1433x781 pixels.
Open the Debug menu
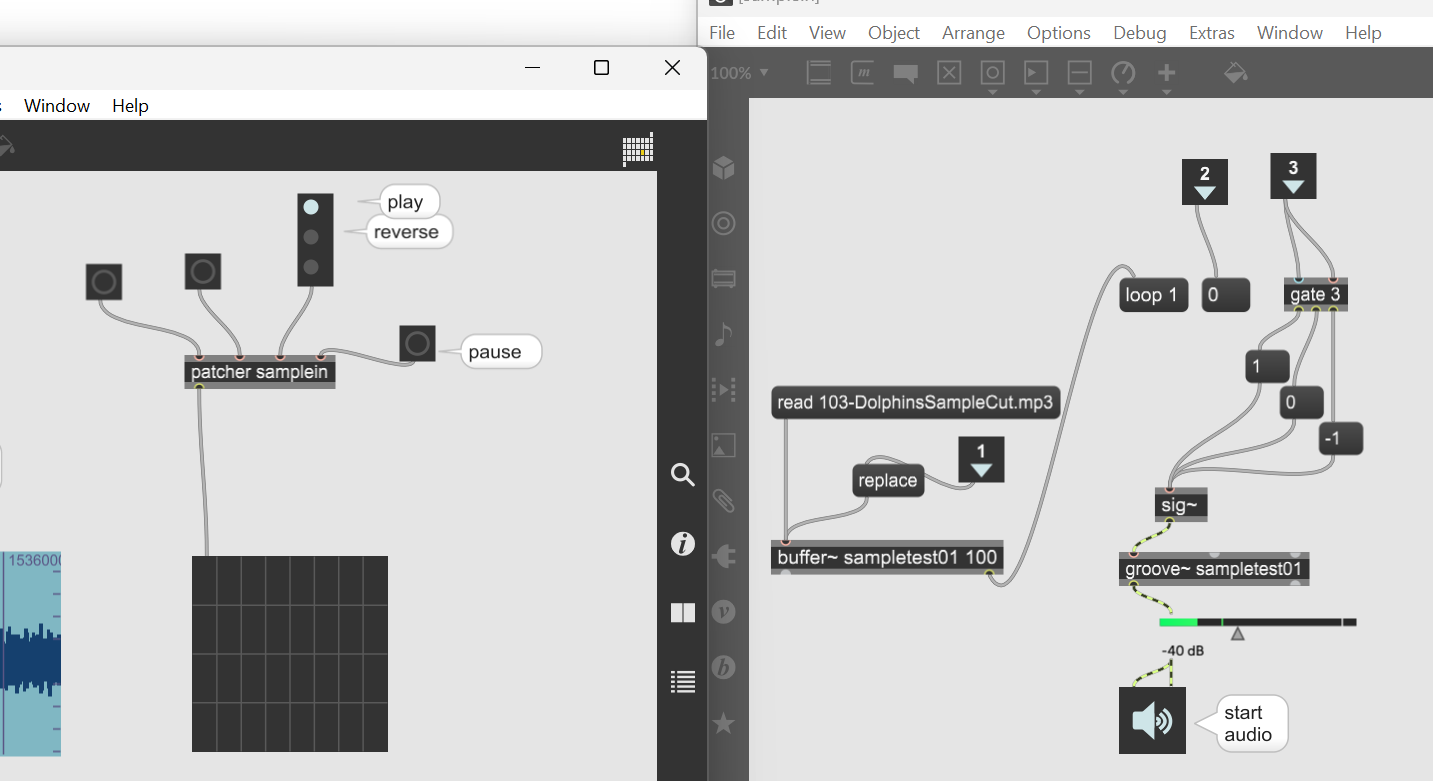(x=1140, y=33)
